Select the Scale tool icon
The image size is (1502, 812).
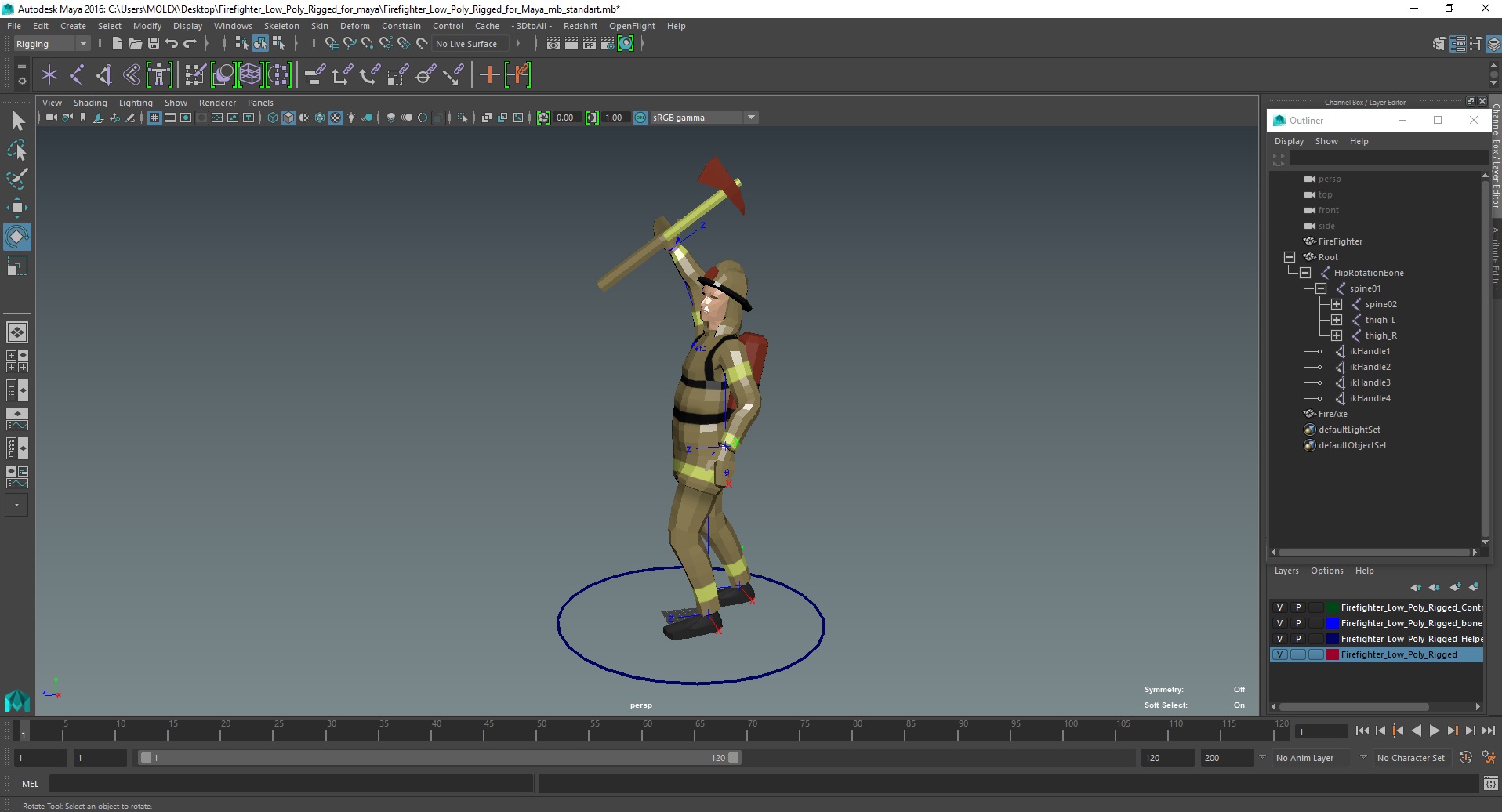tap(17, 265)
